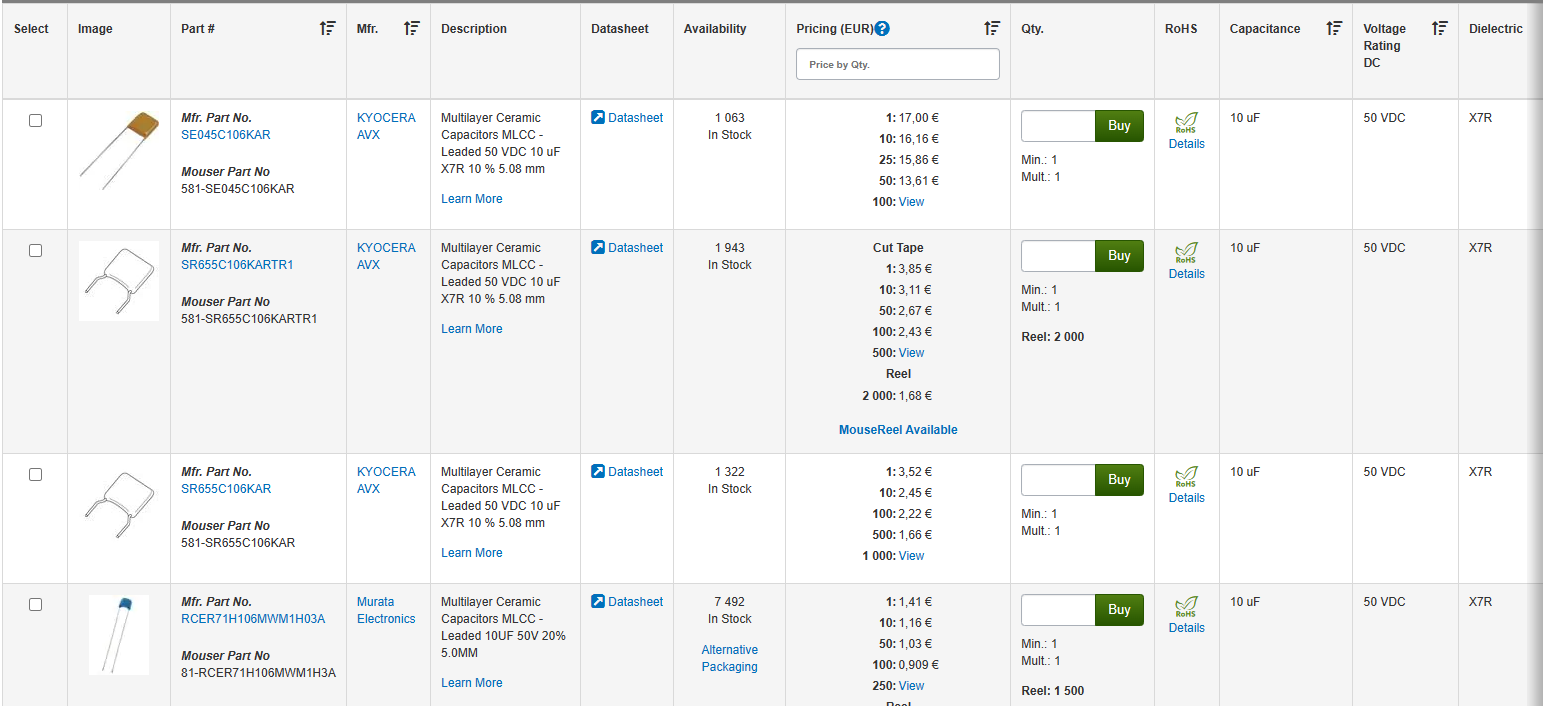Open product image of 581-SR655C106KAR row

[119, 505]
